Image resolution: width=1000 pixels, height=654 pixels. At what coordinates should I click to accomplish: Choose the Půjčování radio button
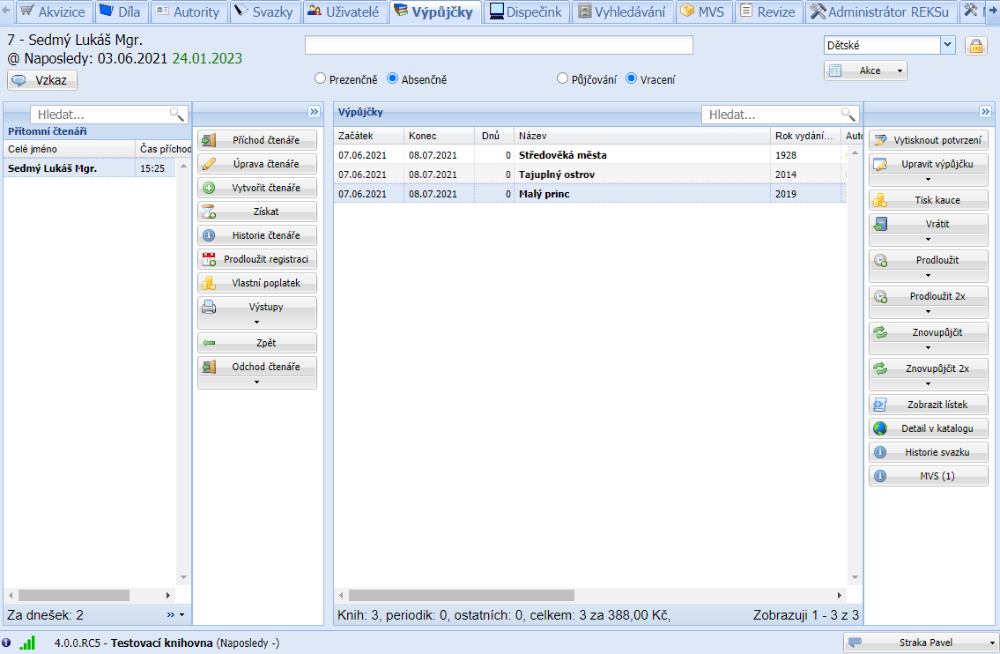pos(563,79)
